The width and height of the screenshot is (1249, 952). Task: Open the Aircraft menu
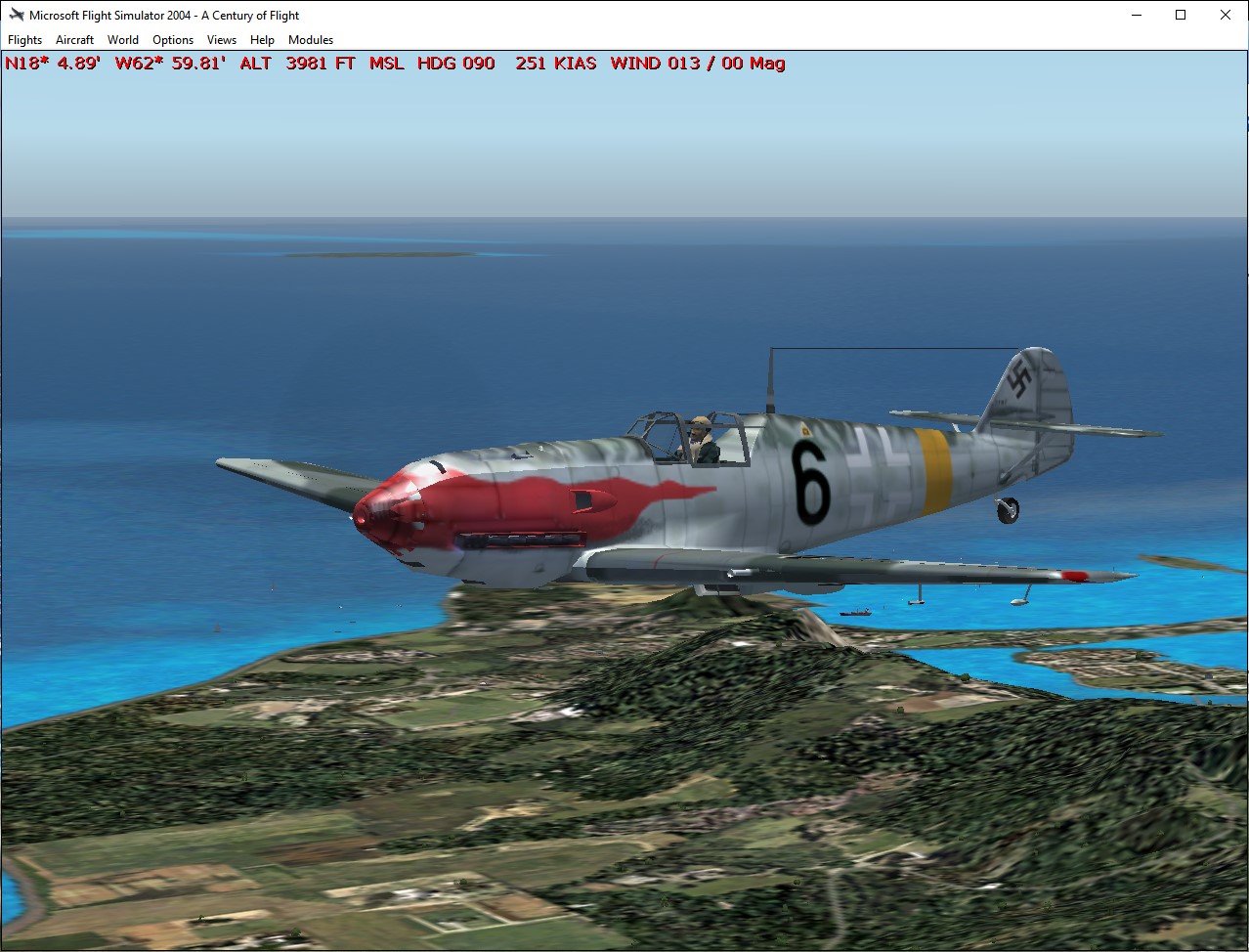tap(74, 40)
